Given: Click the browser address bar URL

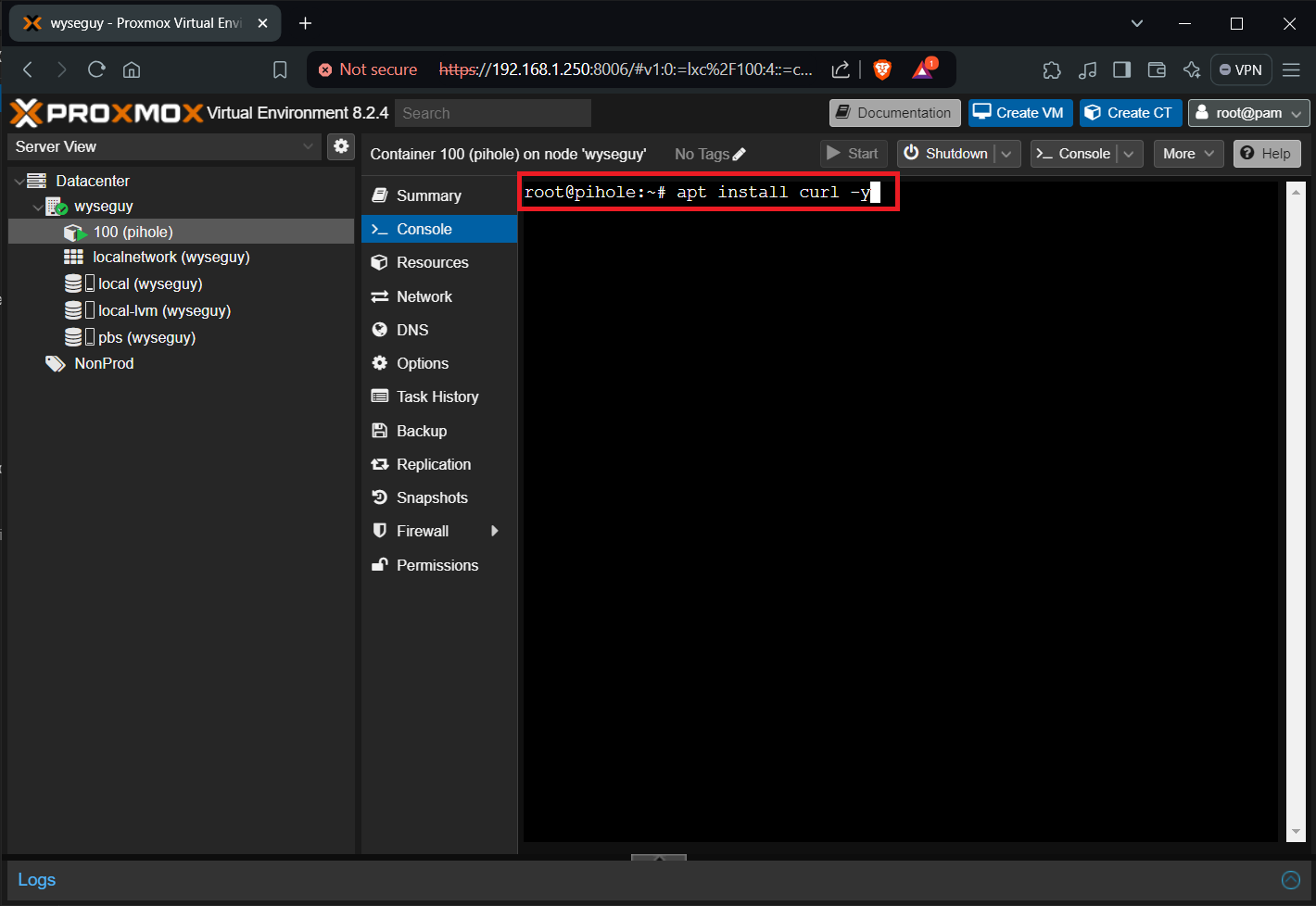Looking at the screenshot, I should pos(626,69).
